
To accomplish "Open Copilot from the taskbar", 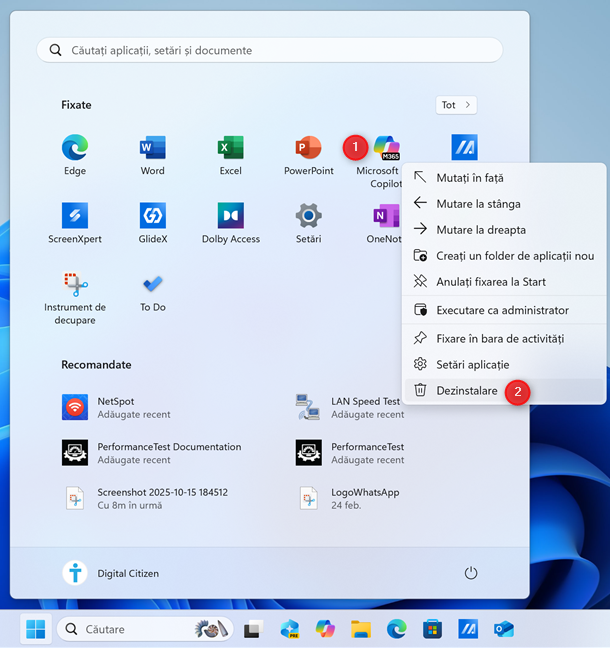I will coord(325,629).
